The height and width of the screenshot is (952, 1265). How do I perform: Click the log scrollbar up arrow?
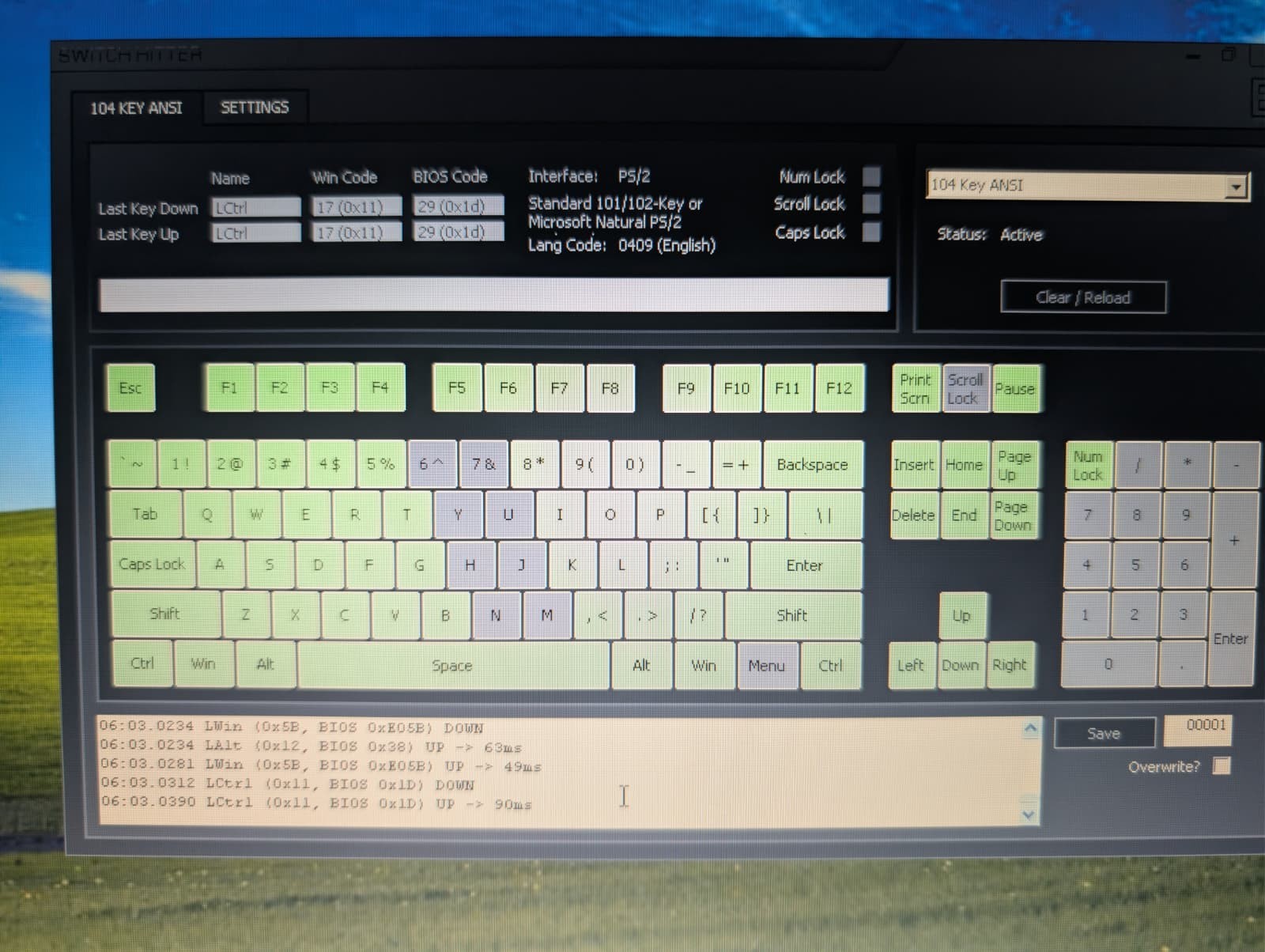(x=1030, y=728)
